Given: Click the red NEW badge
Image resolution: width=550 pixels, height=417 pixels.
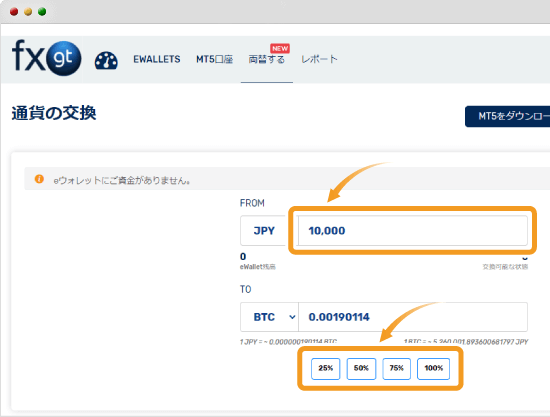Looking at the screenshot, I should click(x=280, y=48).
